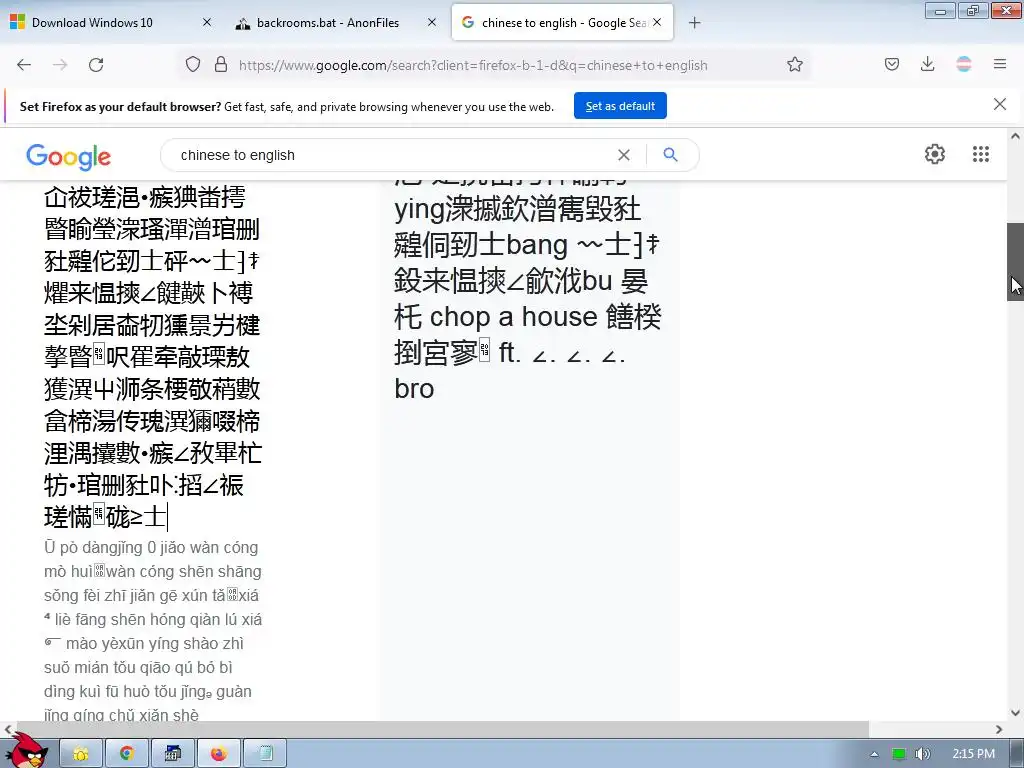Click the translated word 'bro'
This screenshot has width=1024, height=768.
point(414,389)
